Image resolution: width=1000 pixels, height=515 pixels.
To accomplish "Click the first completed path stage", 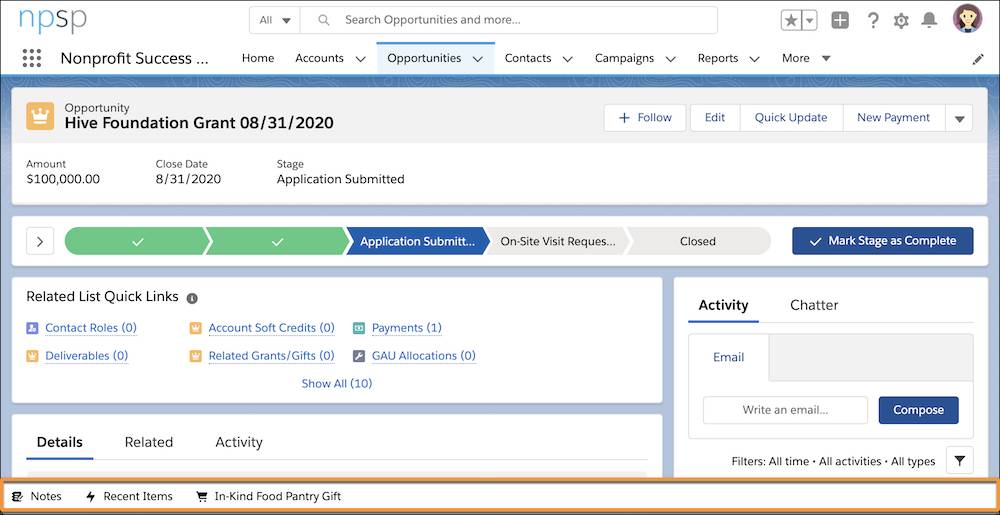I will click(x=137, y=242).
